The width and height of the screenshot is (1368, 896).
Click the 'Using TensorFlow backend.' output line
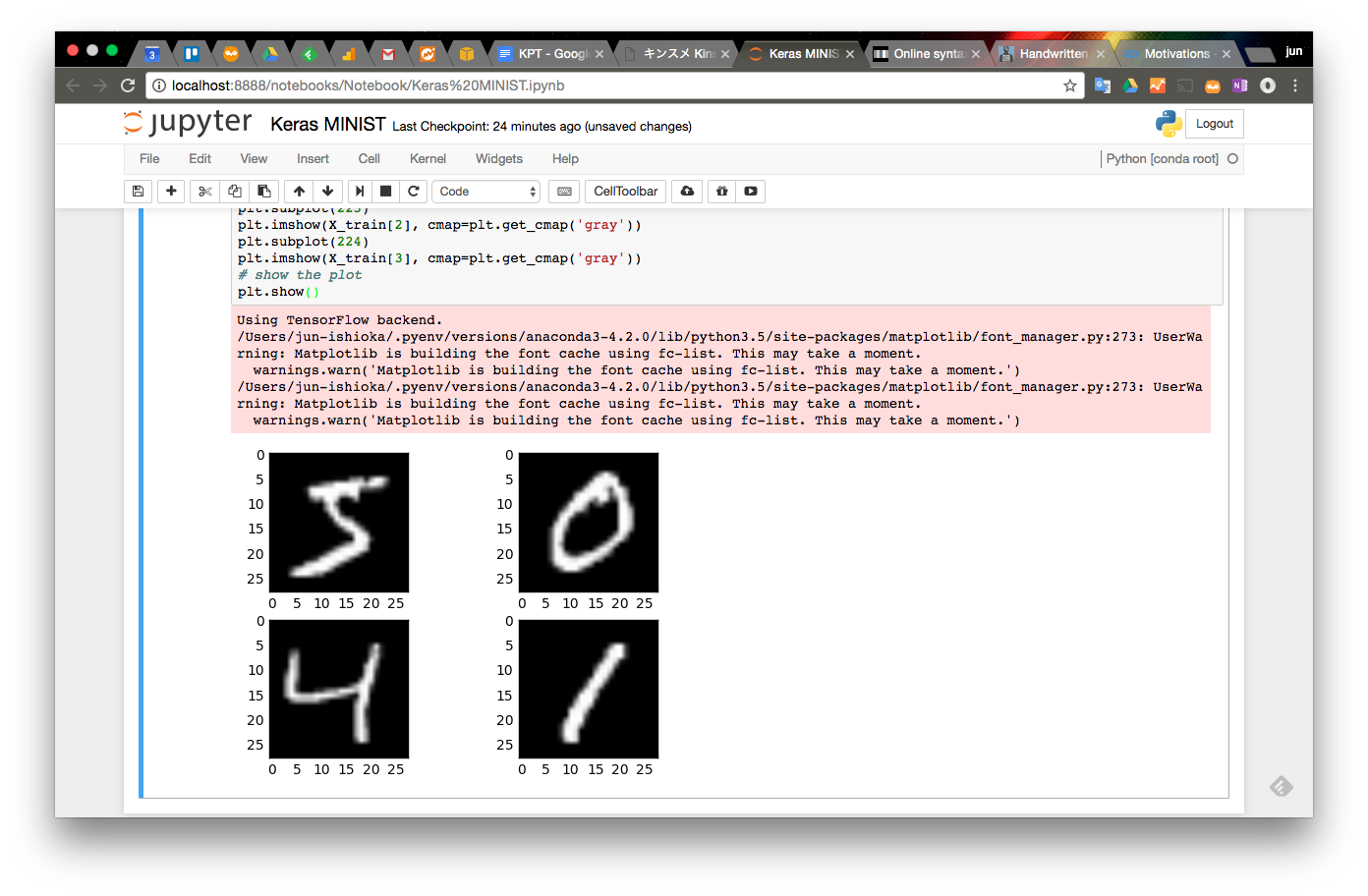point(340,320)
